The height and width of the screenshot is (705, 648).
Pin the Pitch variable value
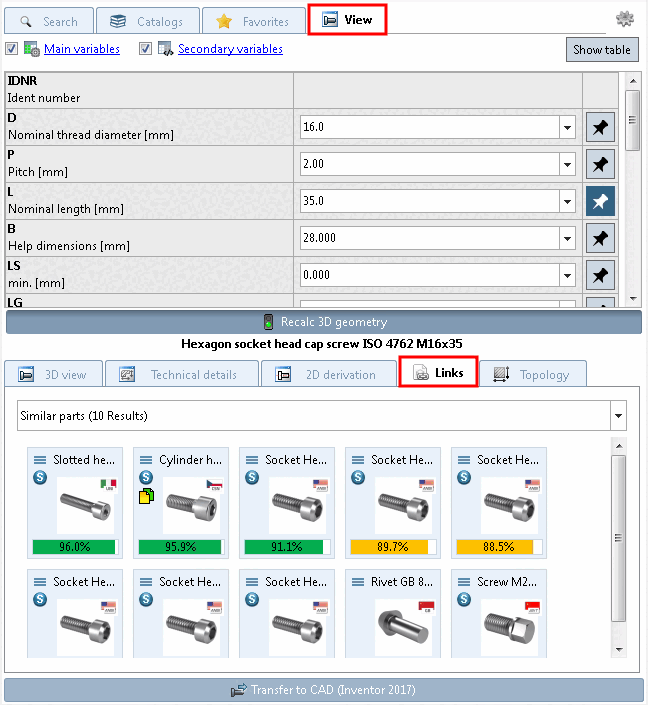[x=600, y=164]
